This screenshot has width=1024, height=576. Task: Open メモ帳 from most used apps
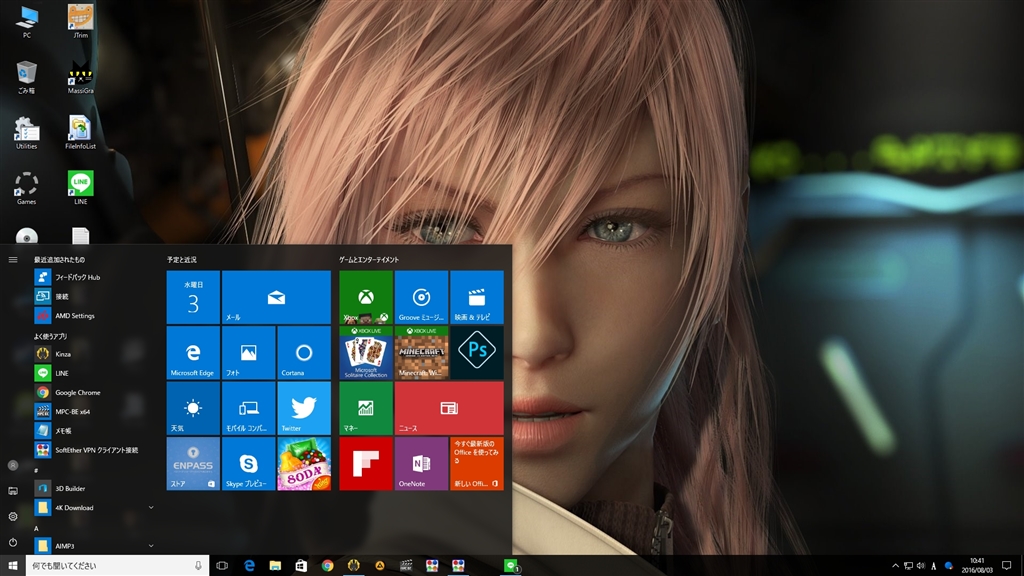(94, 431)
